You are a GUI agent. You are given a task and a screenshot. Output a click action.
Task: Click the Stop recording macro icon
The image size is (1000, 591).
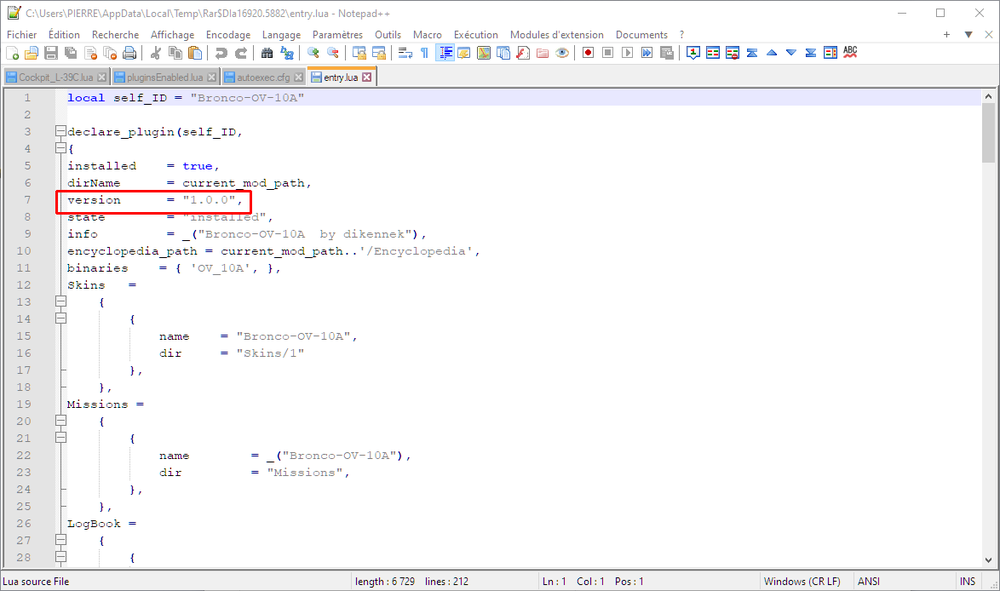pyautogui.click(x=608, y=53)
